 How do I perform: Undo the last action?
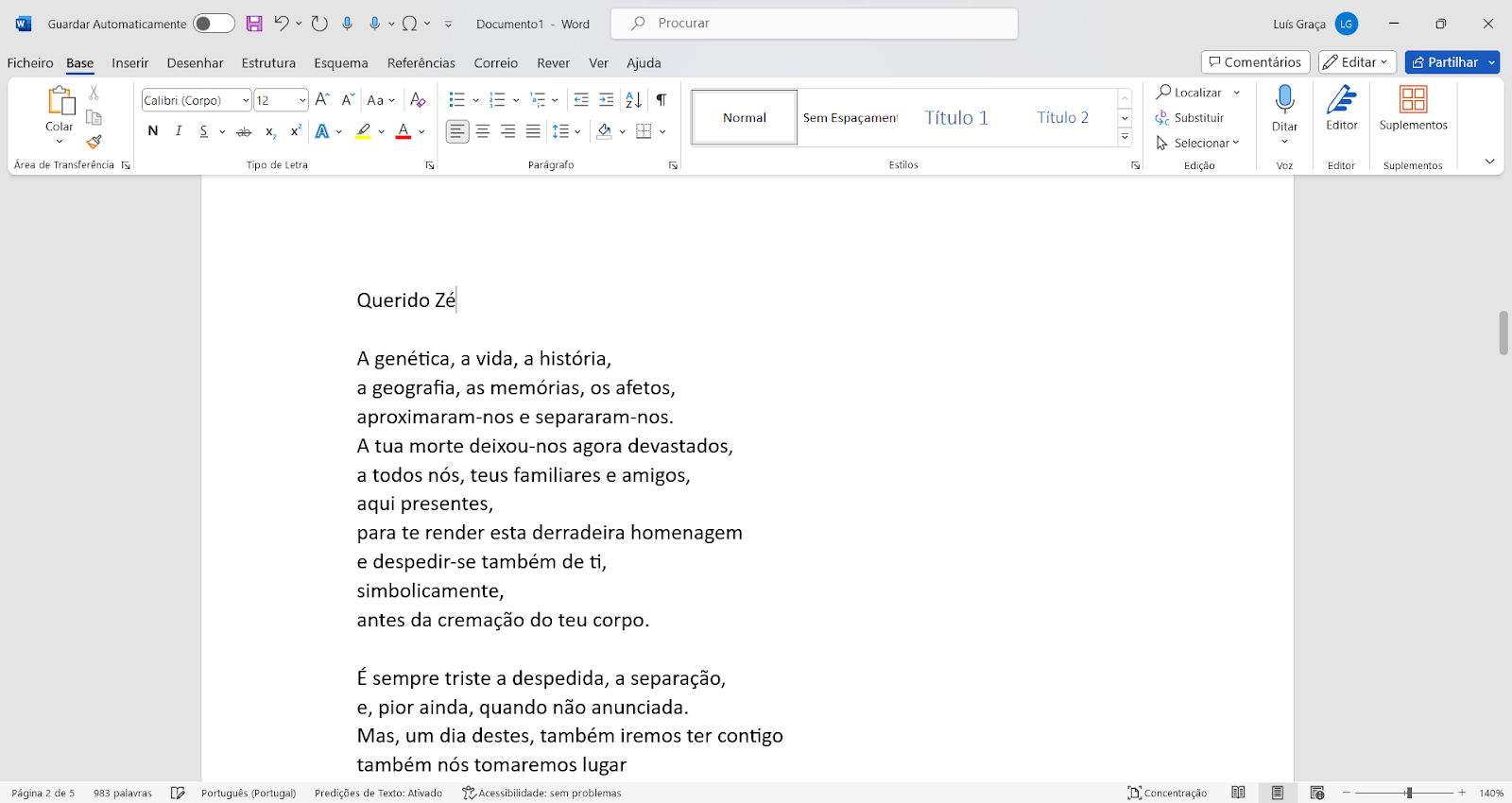click(x=282, y=24)
